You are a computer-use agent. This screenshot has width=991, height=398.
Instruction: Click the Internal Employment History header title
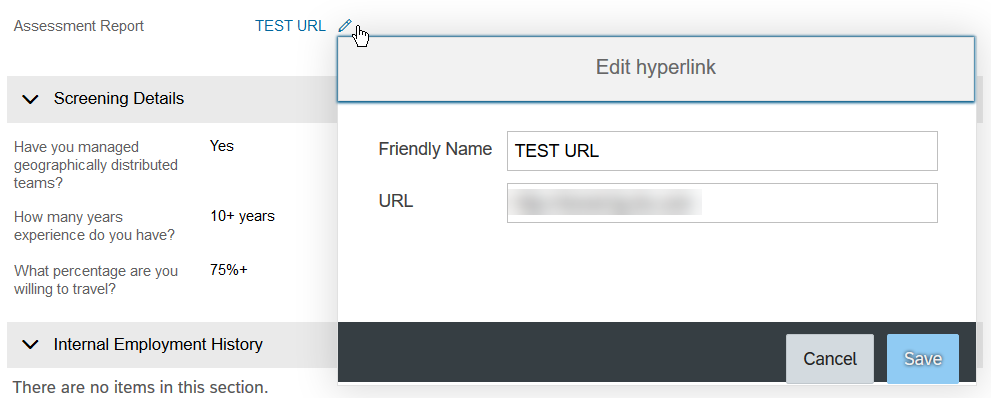(x=158, y=344)
